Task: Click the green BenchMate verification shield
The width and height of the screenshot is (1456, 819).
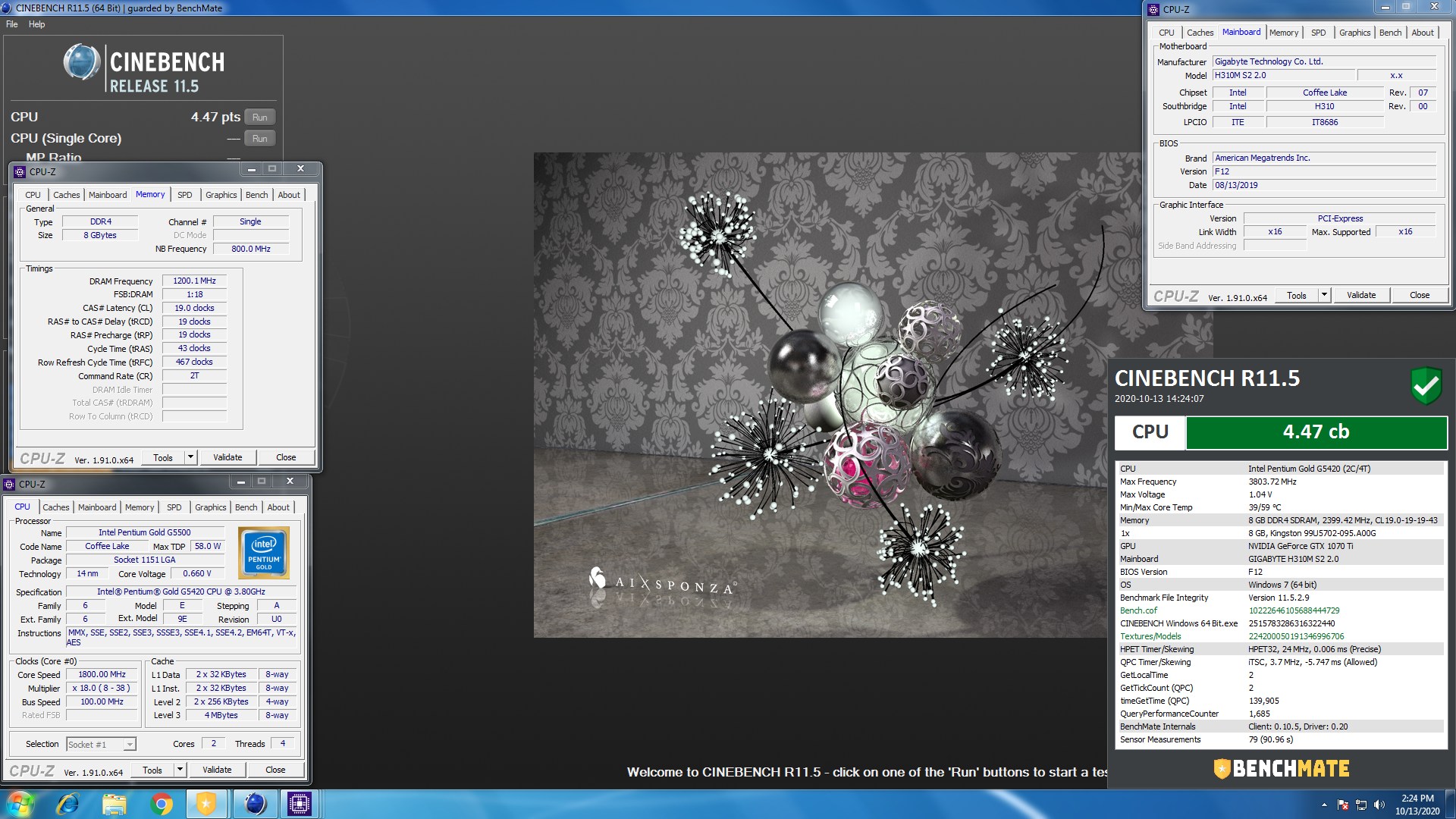Action: point(1426,386)
